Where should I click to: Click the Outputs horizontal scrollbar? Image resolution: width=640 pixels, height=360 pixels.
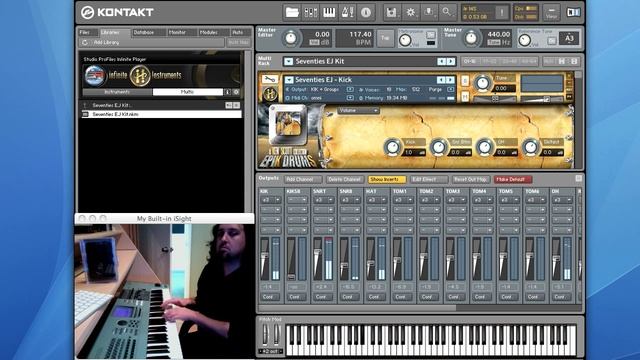click(x=357, y=308)
